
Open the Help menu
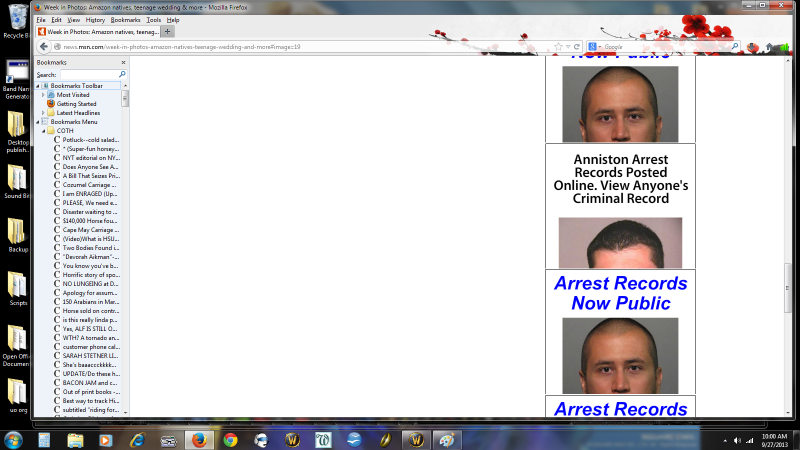[173, 20]
